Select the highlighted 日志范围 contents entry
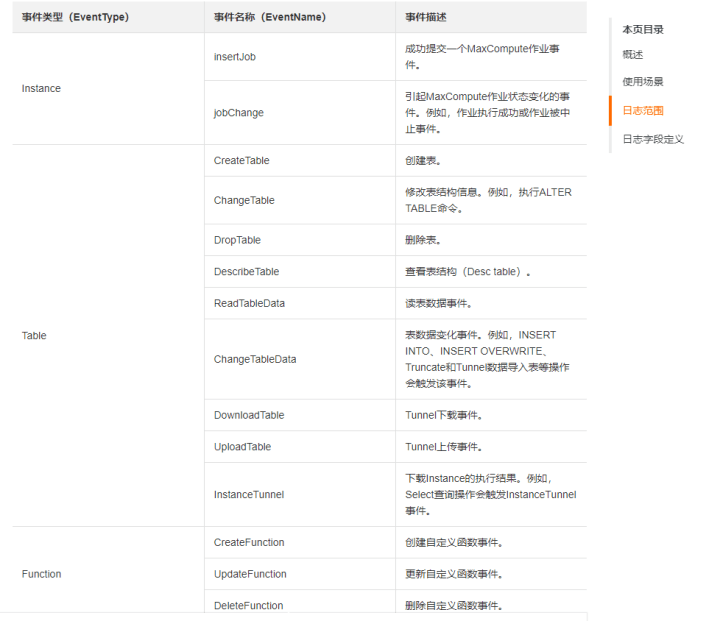Image resolution: width=720 pixels, height=621 pixels. tap(642, 111)
